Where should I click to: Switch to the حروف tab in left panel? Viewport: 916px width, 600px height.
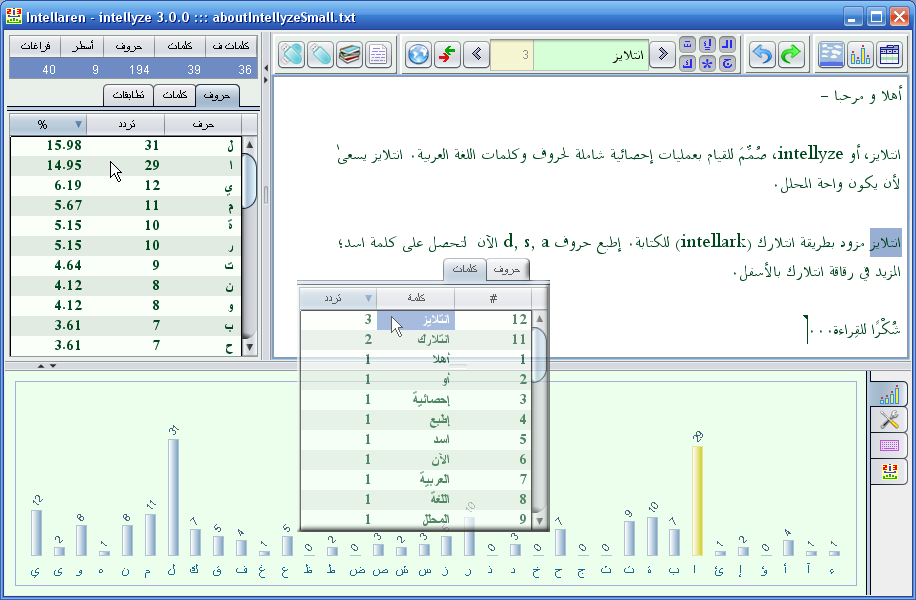pyautogui.click(x=217, y=95)
